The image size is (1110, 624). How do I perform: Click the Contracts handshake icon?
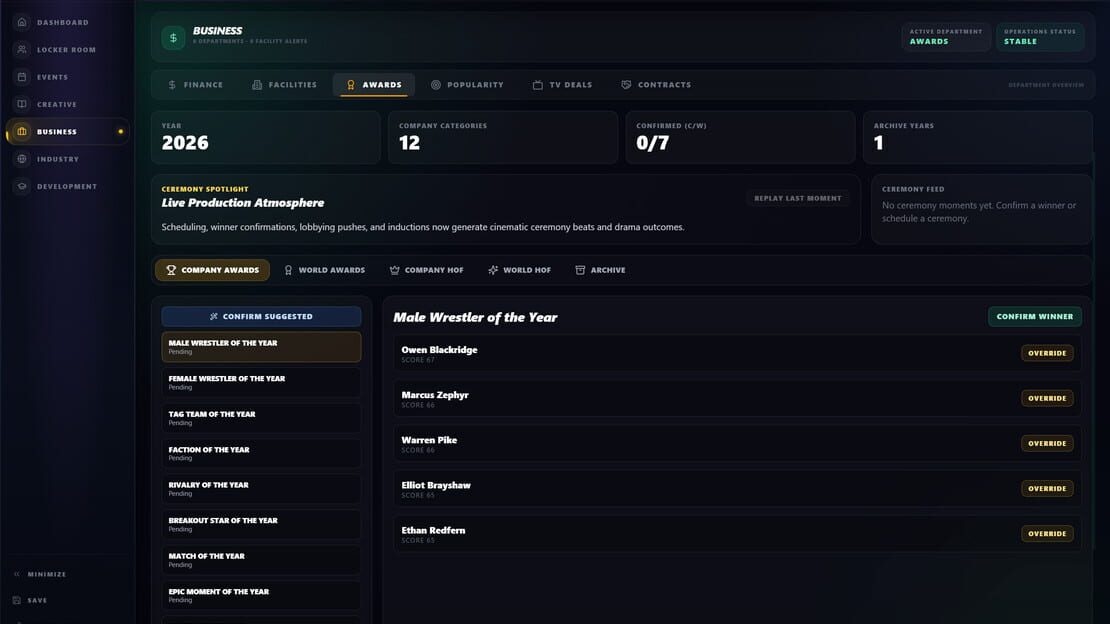[626, 85]
